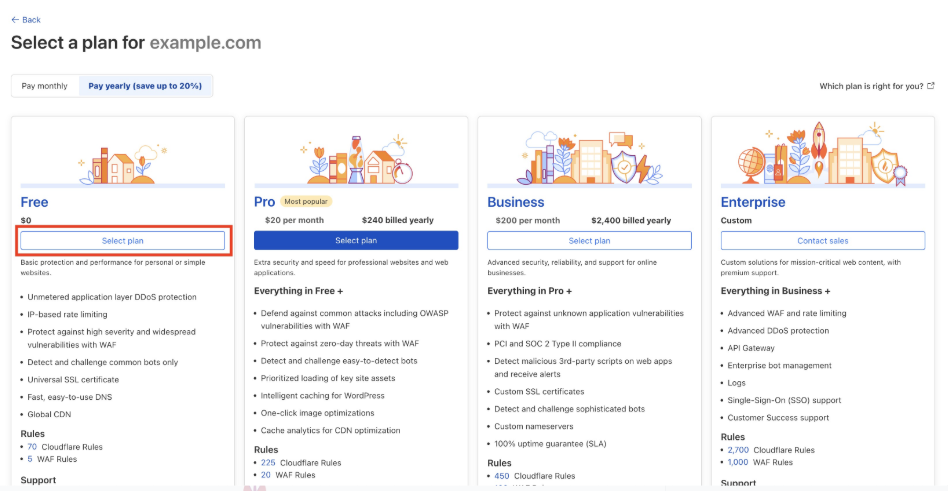Select the Business plan button

pos(589,240)
